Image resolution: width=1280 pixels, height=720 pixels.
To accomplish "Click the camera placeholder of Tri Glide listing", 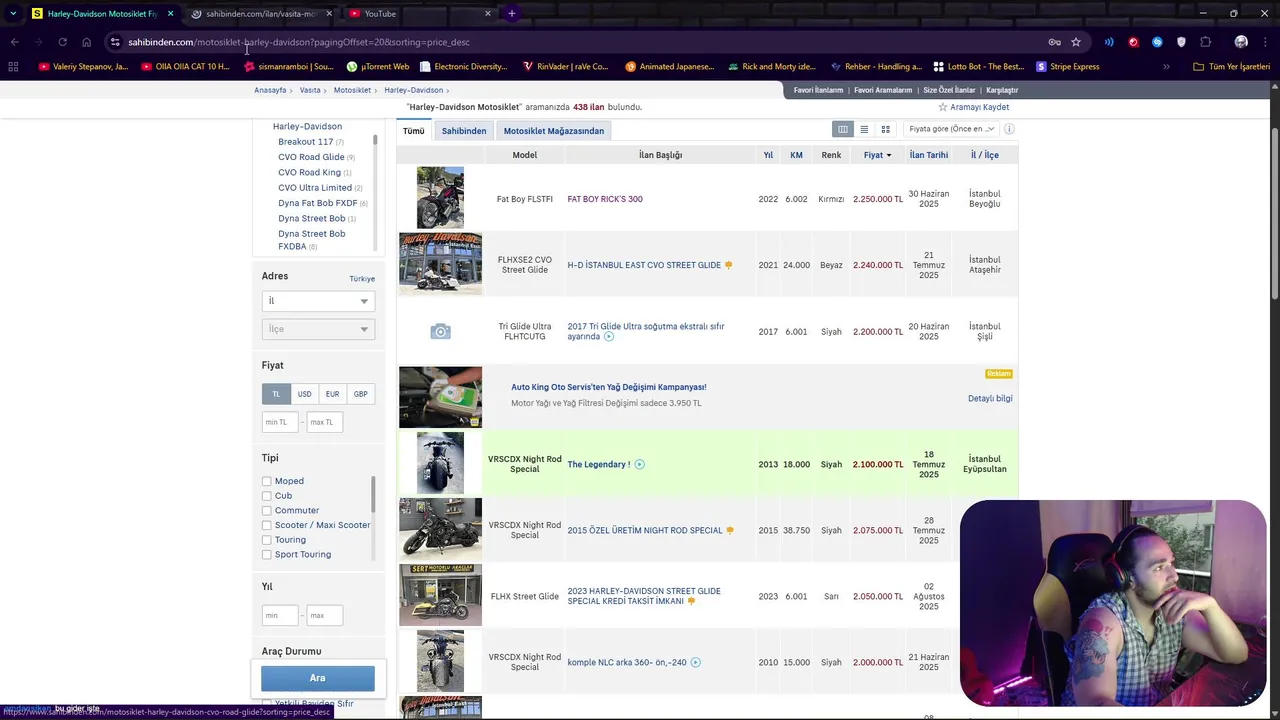I will pyautogui.click(x=440, y=331).
